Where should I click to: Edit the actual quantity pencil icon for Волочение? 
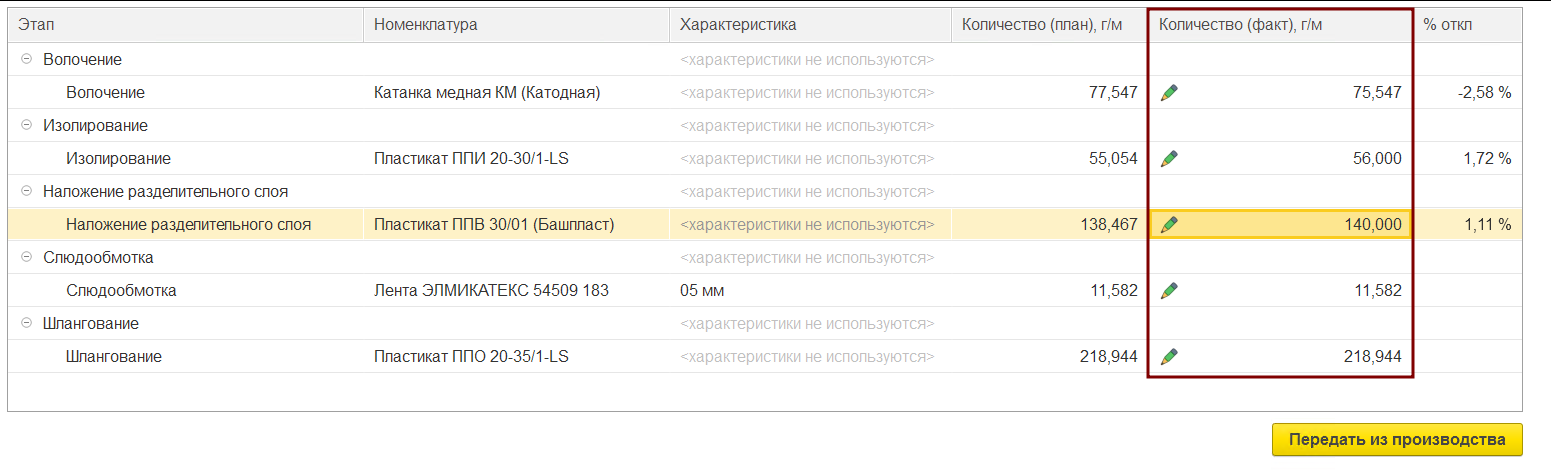point(1169,93)
